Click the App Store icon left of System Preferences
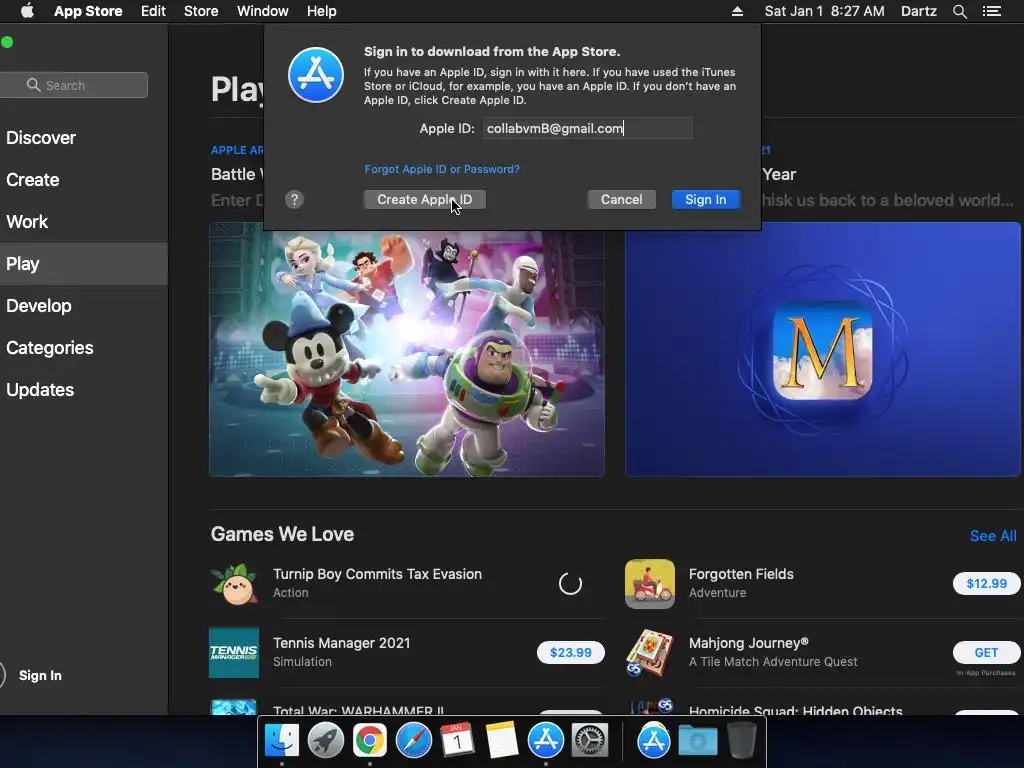 pos(545,741)
